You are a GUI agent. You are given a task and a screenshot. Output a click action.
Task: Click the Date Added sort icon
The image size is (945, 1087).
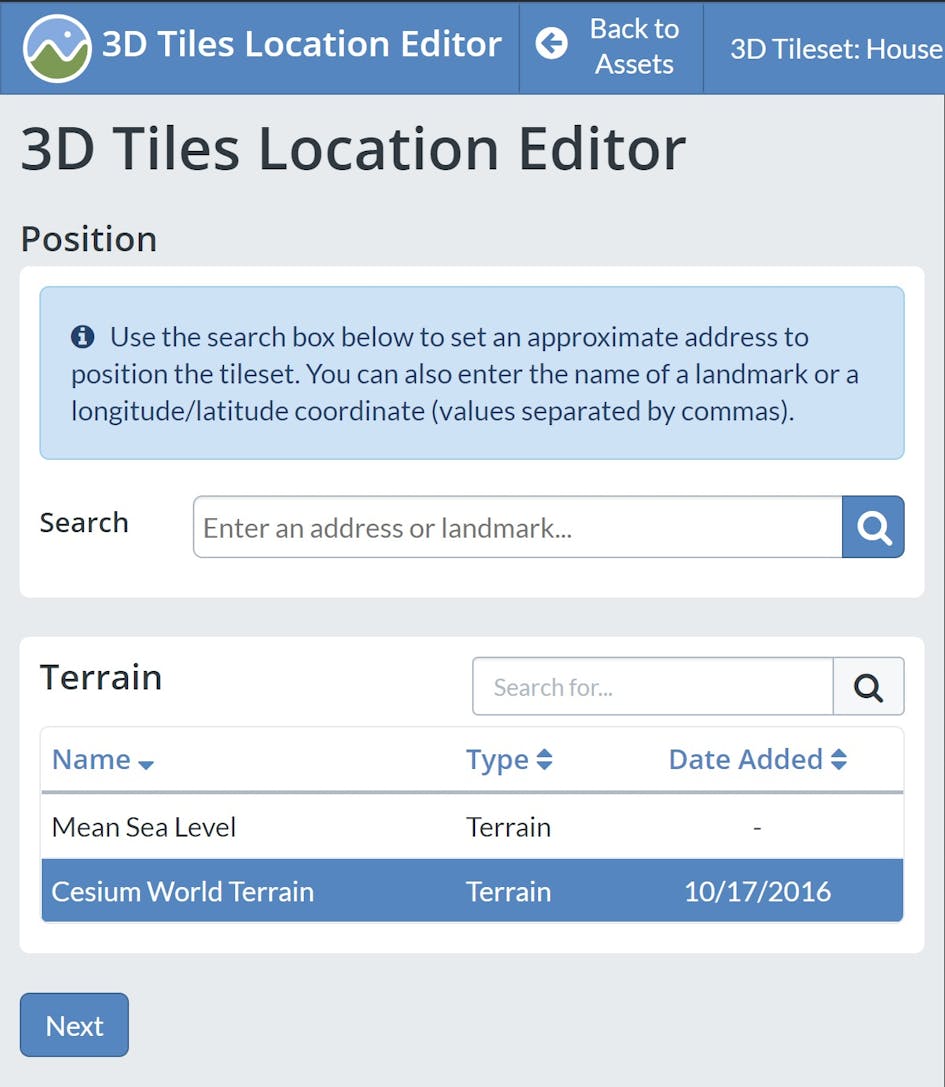coord(838,759)
